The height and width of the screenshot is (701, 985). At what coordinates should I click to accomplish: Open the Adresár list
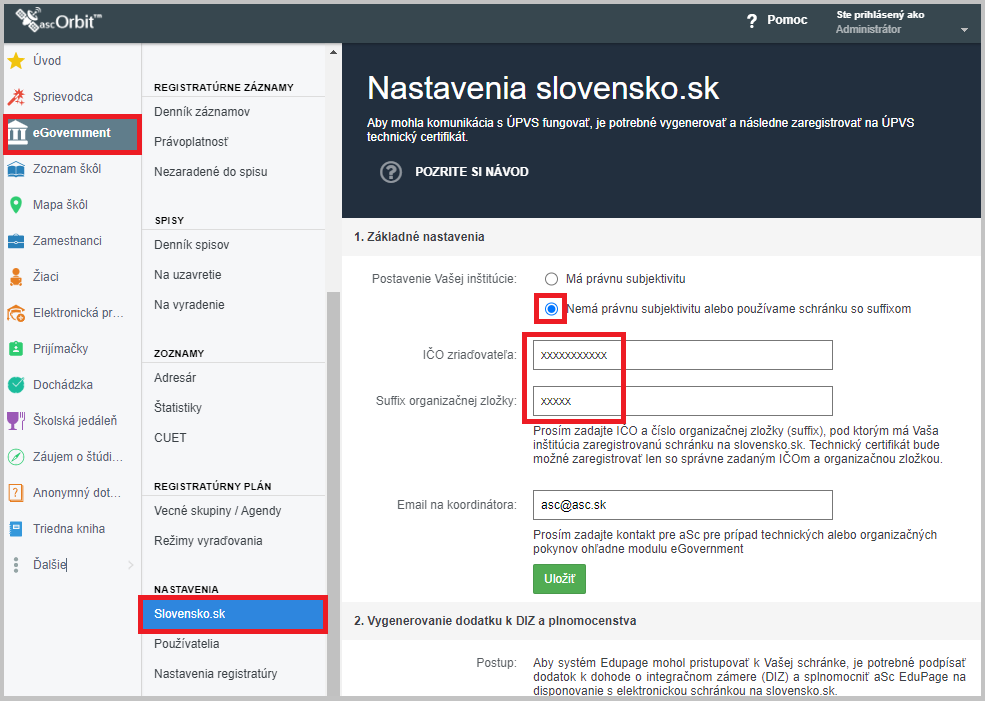coord(175,378)
